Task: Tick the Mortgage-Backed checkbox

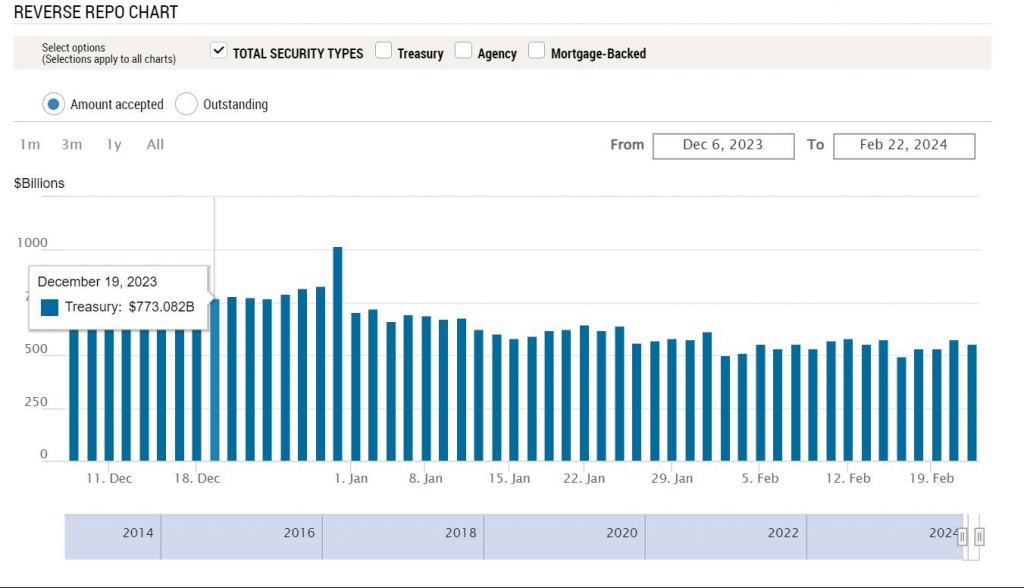Action: pyautogui.click(x=537, y=52)
